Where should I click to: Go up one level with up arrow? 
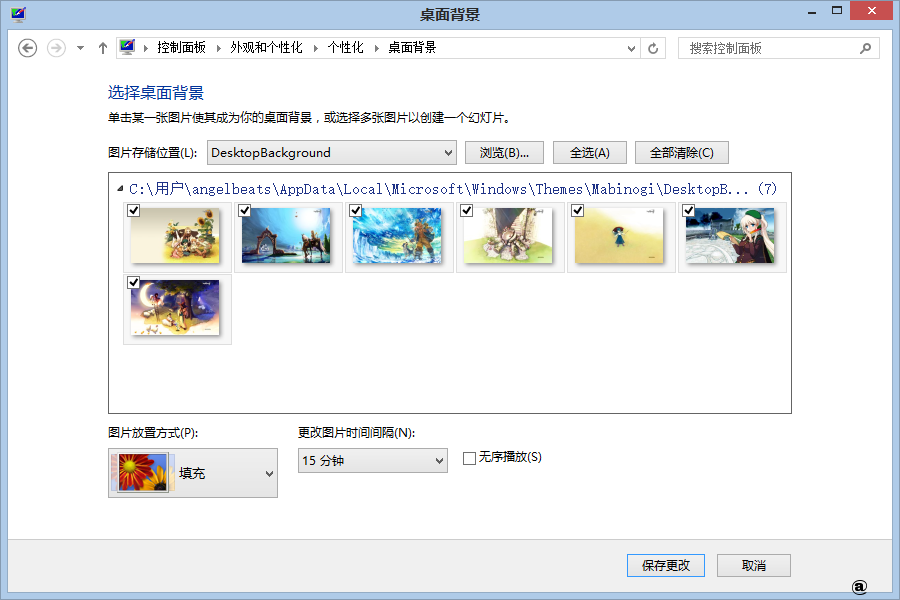pos(103,48)
